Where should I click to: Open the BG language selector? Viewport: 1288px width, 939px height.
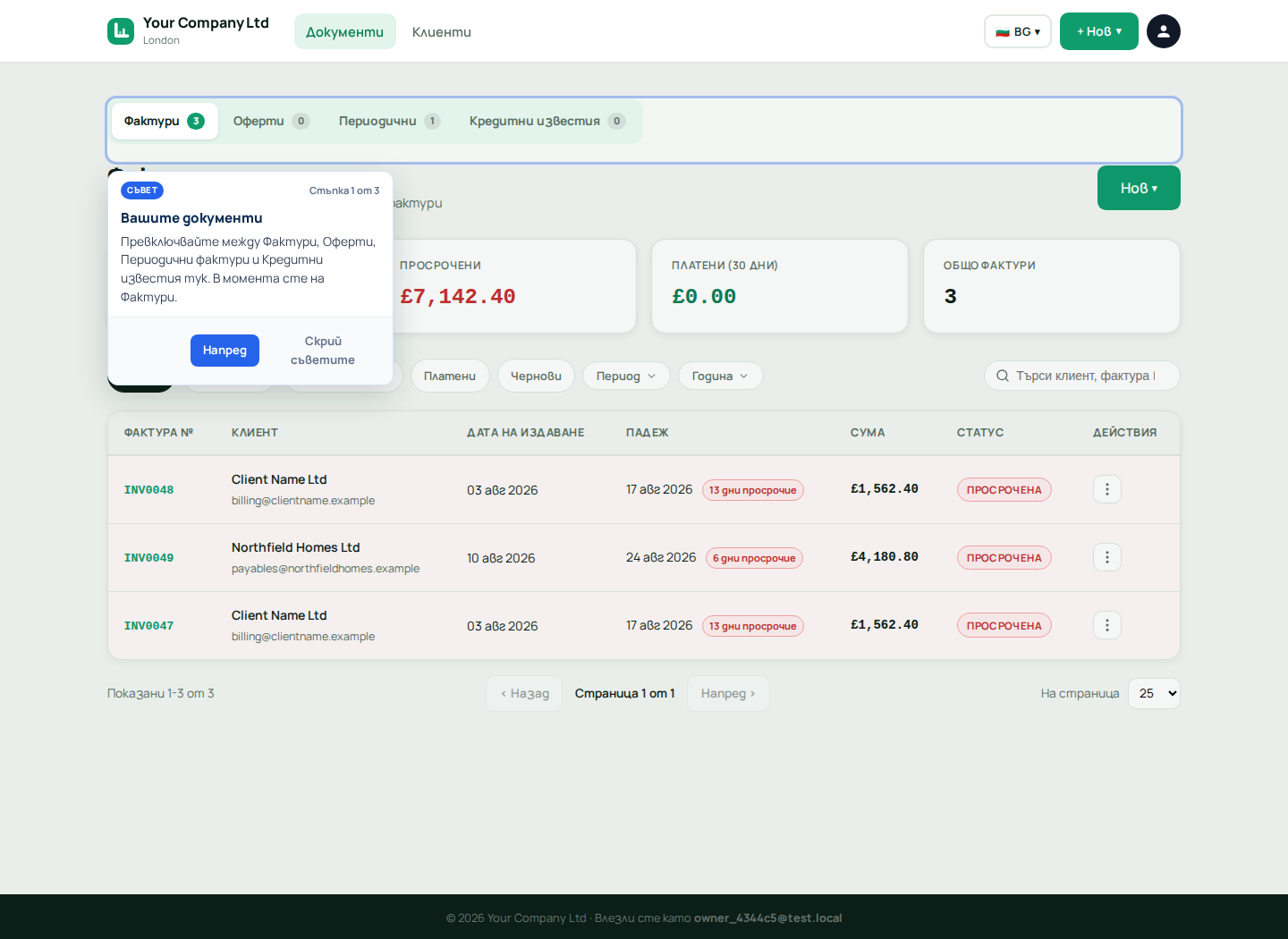pyautogui.click(x=1018, y=31)
